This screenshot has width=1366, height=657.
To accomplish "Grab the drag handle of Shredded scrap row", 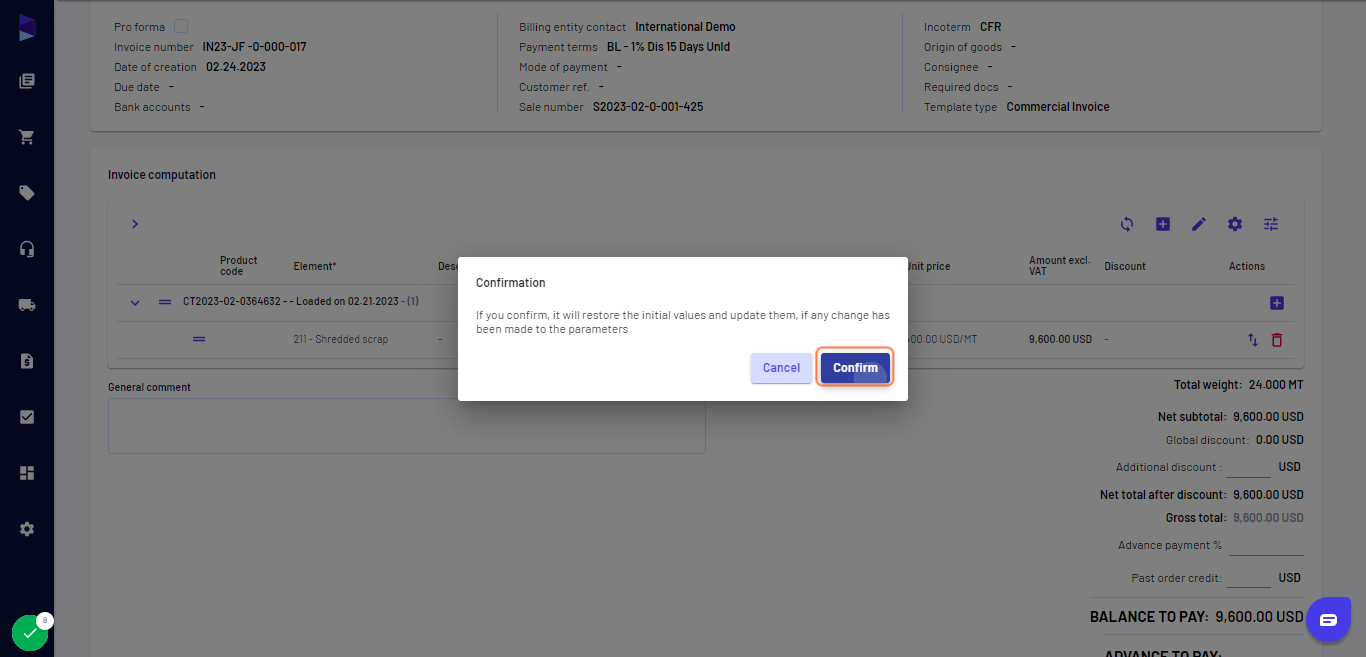I will click(x=199, y=339).
